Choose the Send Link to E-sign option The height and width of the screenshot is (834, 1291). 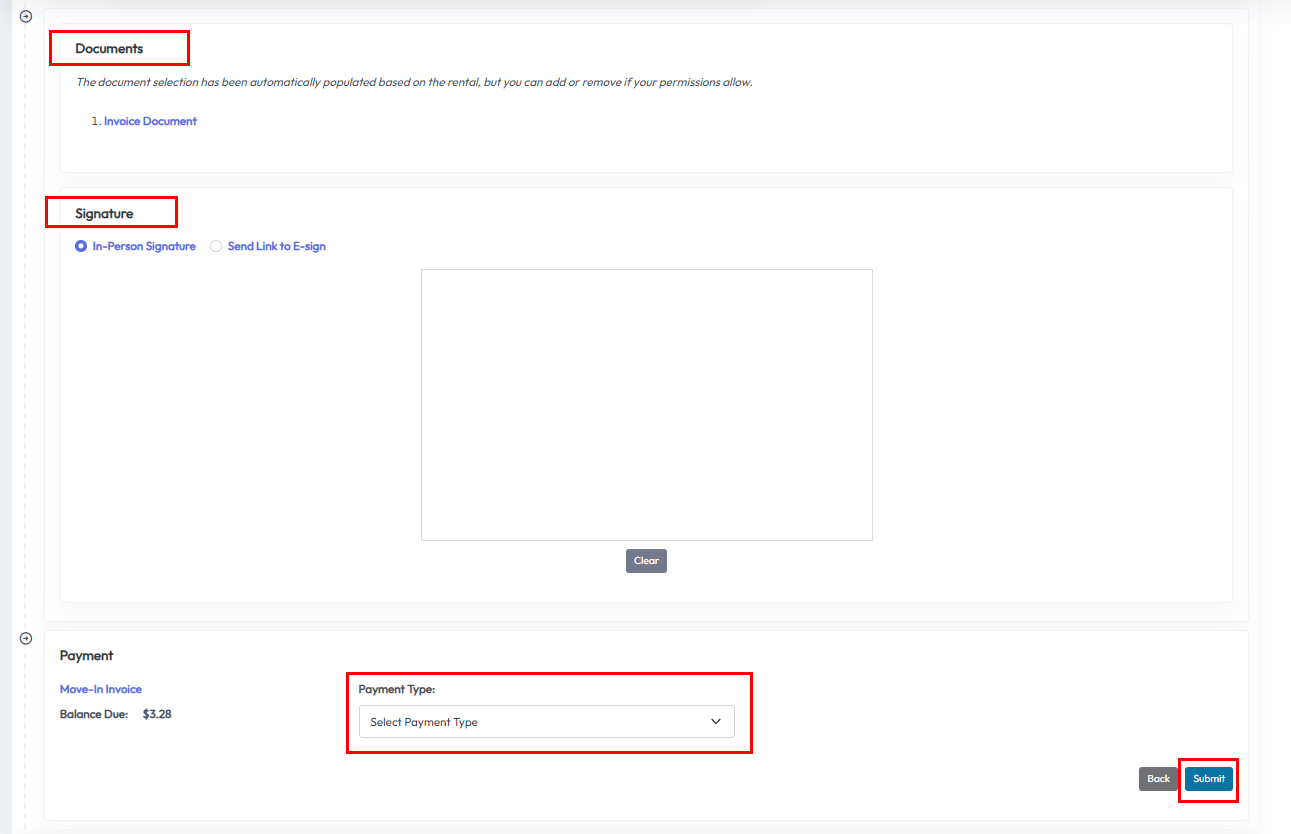[216, 246]
